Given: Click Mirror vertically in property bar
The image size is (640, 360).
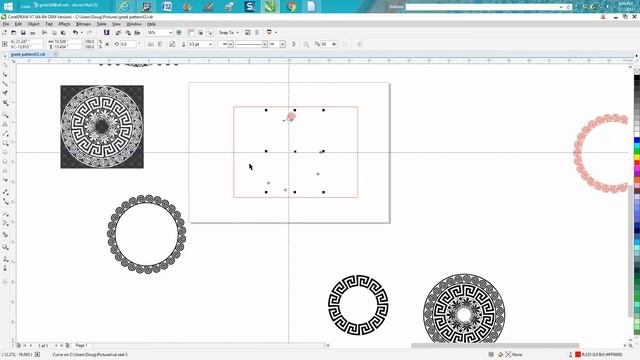Looking at the screenshot, I should (x=160, y=44).
